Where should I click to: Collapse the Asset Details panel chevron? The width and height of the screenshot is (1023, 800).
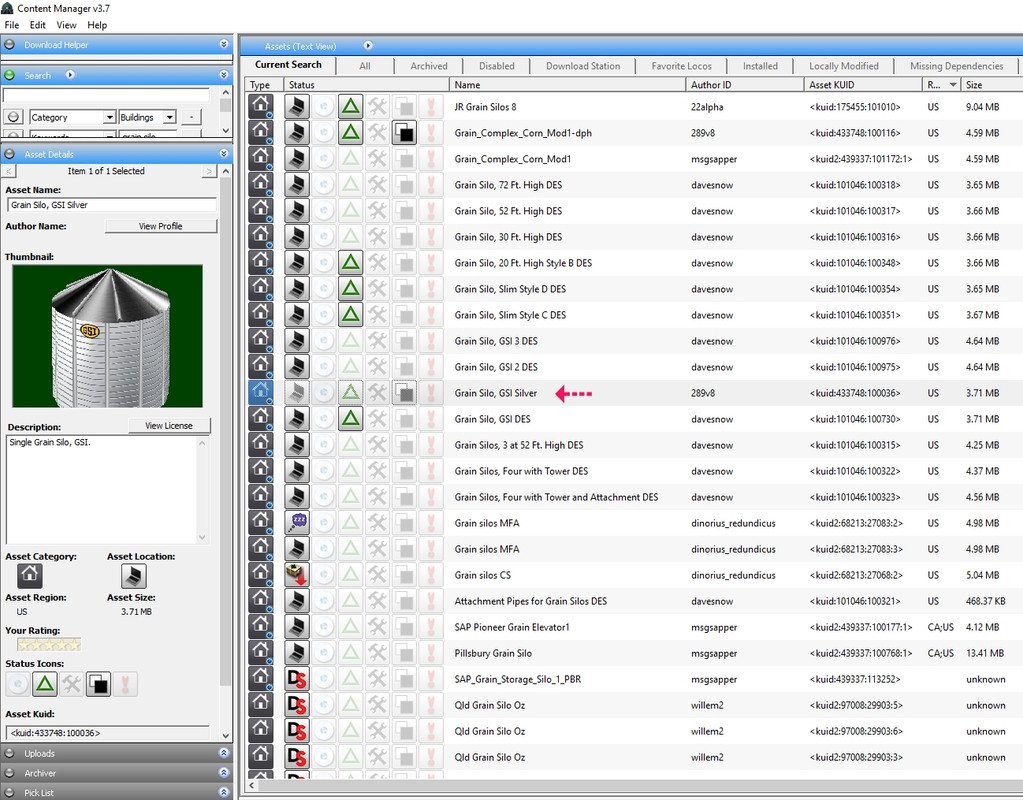point(224,153)
